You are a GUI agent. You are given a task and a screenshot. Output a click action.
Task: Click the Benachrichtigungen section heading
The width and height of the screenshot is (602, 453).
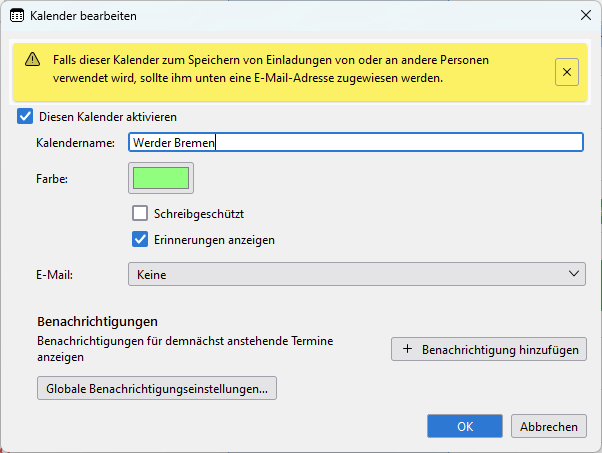(97, 322)
